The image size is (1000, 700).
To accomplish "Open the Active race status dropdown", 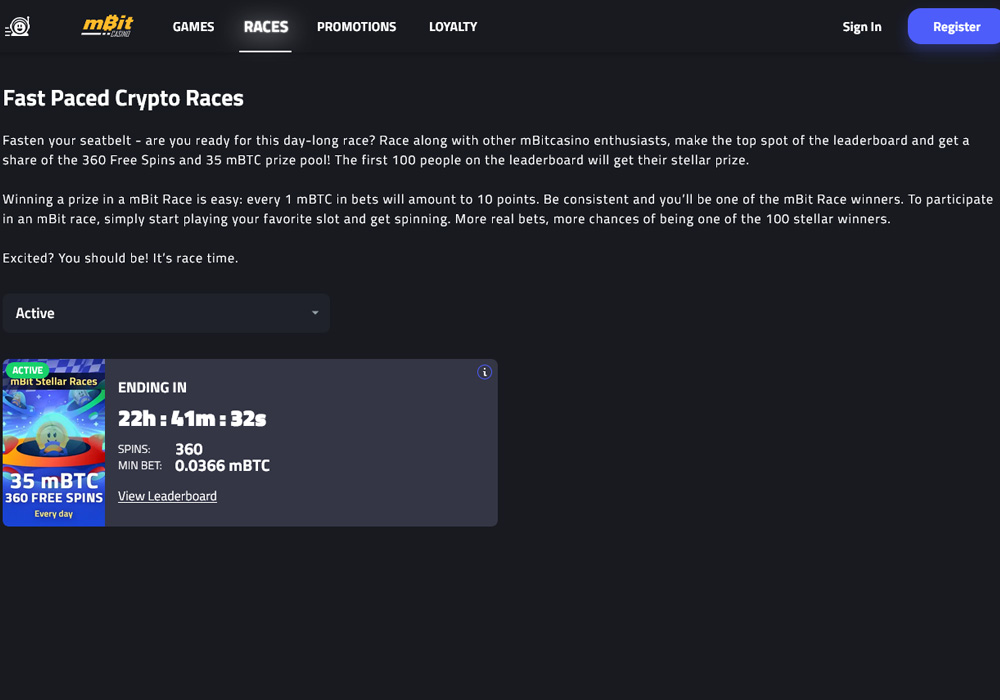I will (x=165, y=313).
